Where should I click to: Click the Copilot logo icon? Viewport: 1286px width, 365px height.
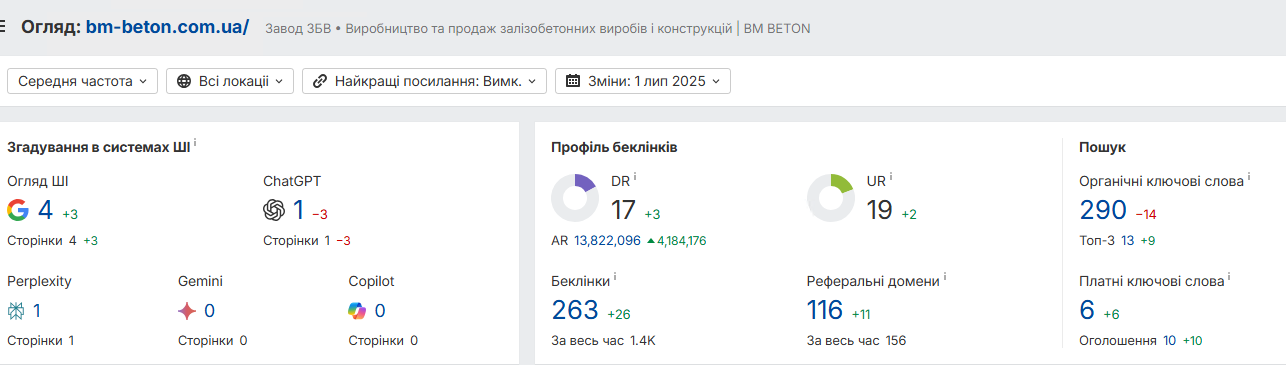pyautogui.click(x=358, y=311)
